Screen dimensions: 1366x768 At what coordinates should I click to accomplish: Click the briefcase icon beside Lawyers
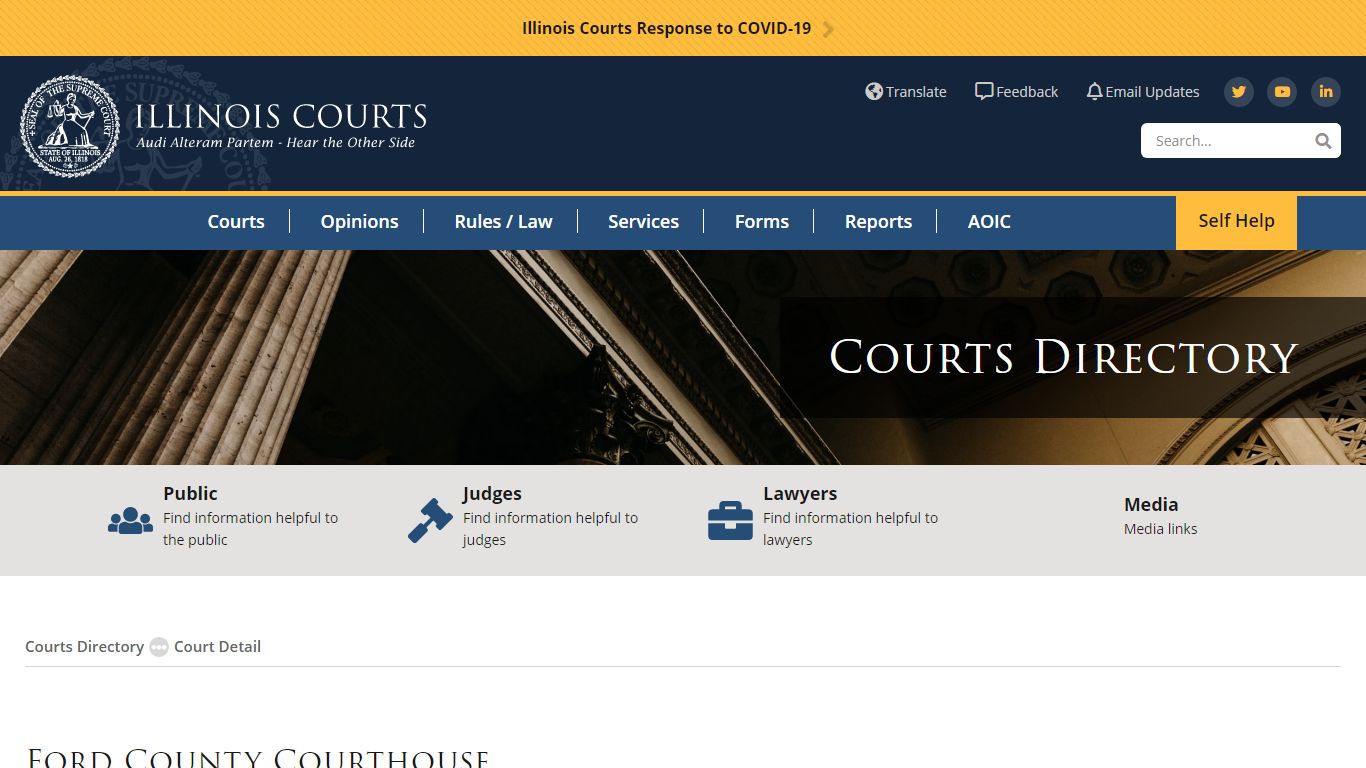click(730, 520)
